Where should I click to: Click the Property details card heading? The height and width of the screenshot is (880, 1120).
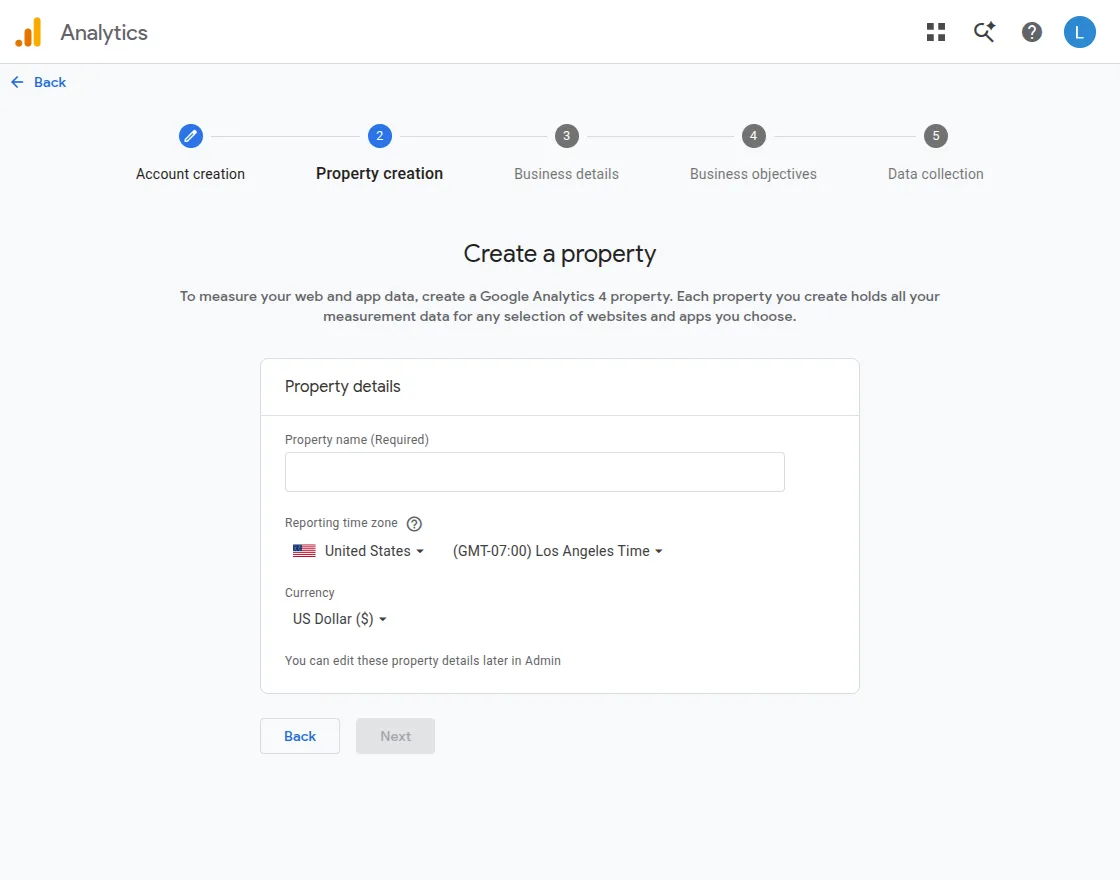[x=343, y=386]
